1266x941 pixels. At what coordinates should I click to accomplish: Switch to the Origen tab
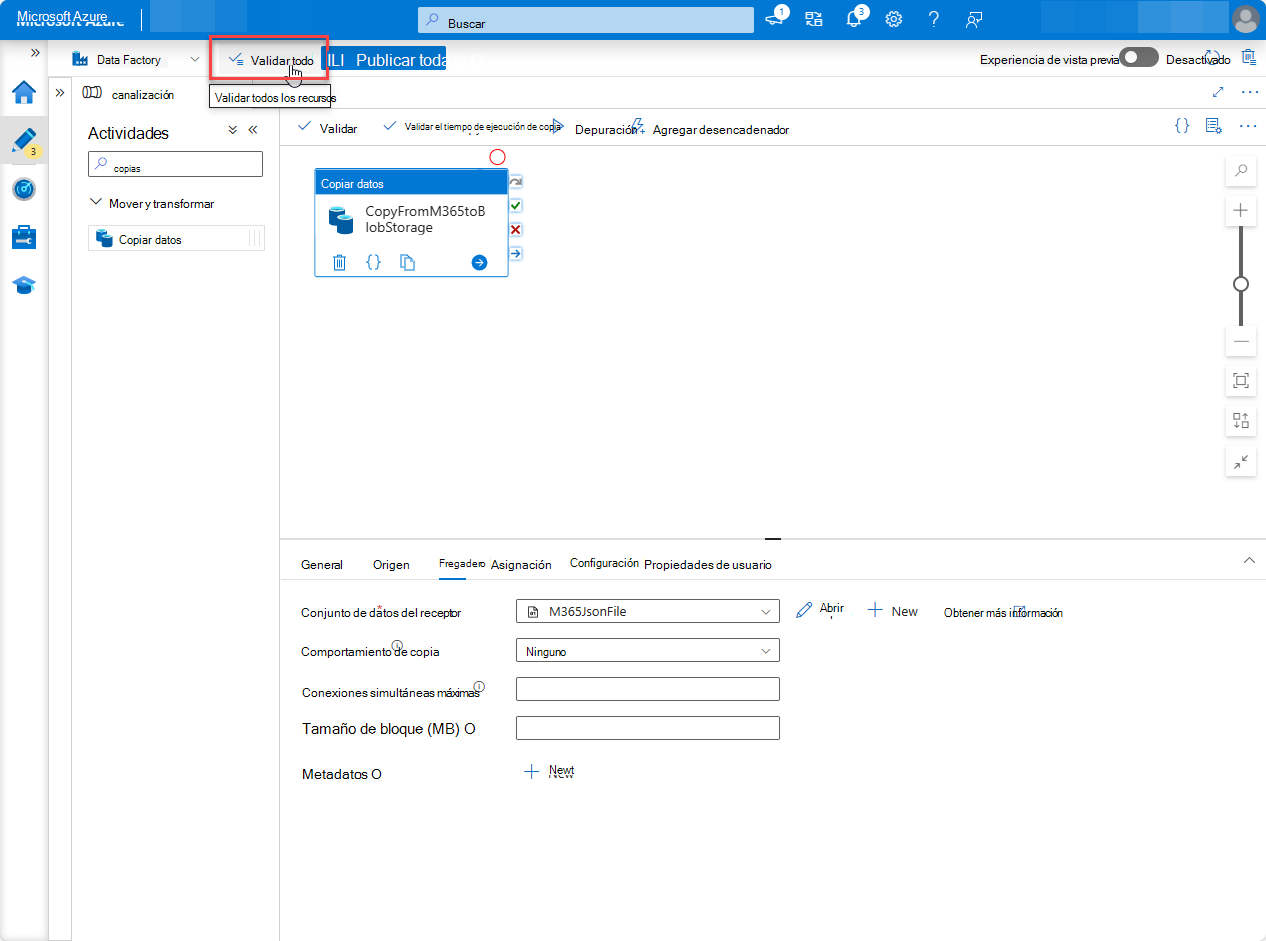[x=390, y=564]
